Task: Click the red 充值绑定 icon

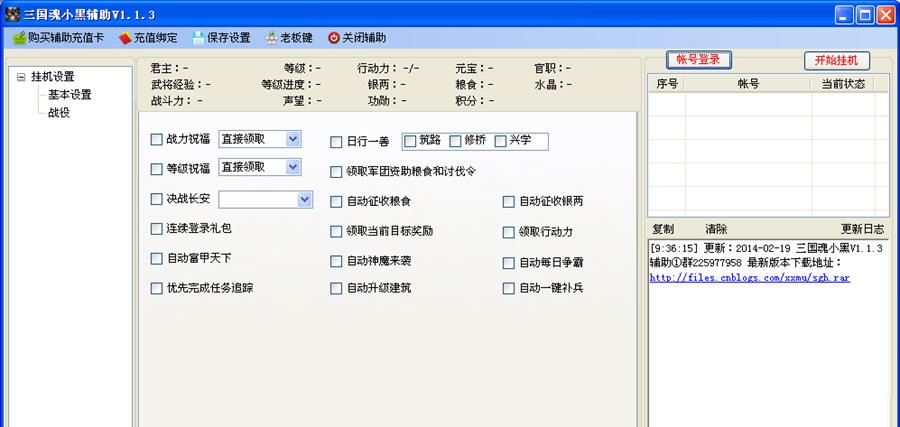Action: pos(125,38)
